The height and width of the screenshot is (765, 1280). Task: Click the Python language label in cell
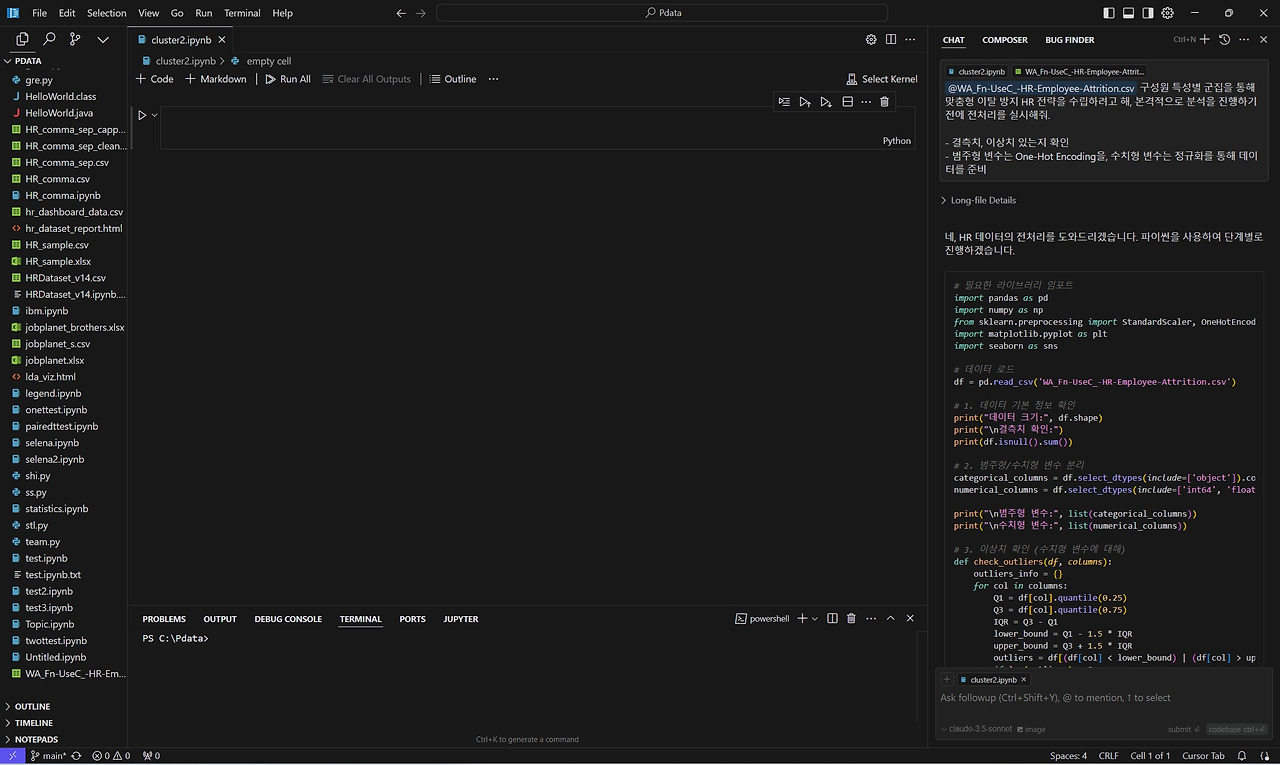coord(897,141)
